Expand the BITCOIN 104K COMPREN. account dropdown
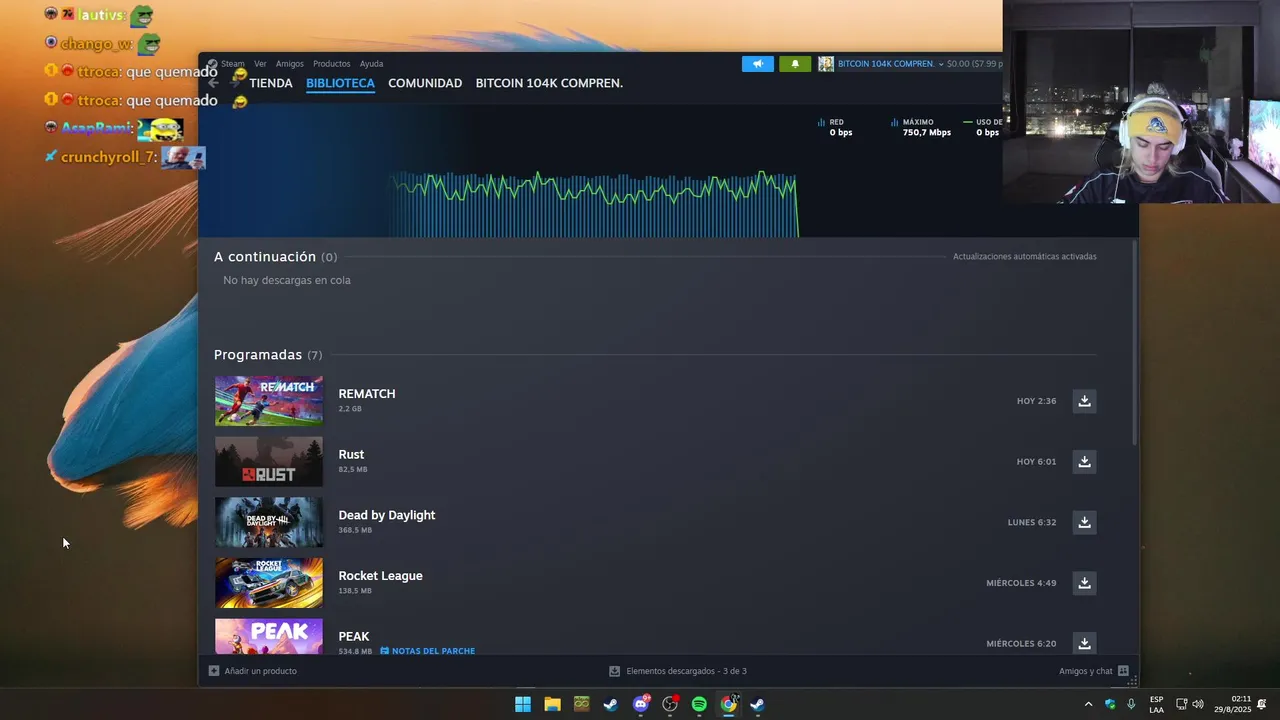Screen dimensions: 1280x720 (890, 64)
